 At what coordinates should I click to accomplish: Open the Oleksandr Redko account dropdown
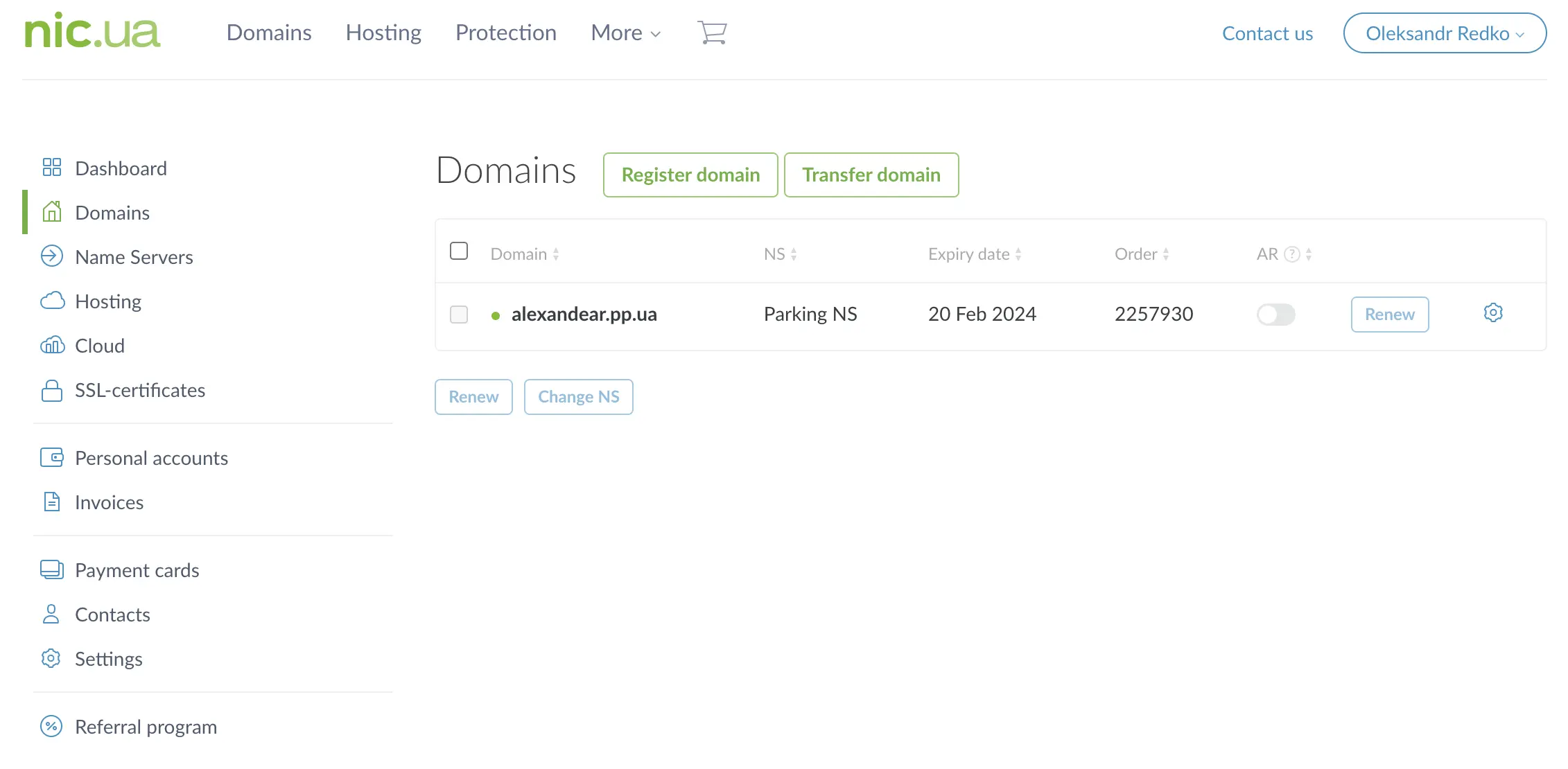click(1444, 33)
